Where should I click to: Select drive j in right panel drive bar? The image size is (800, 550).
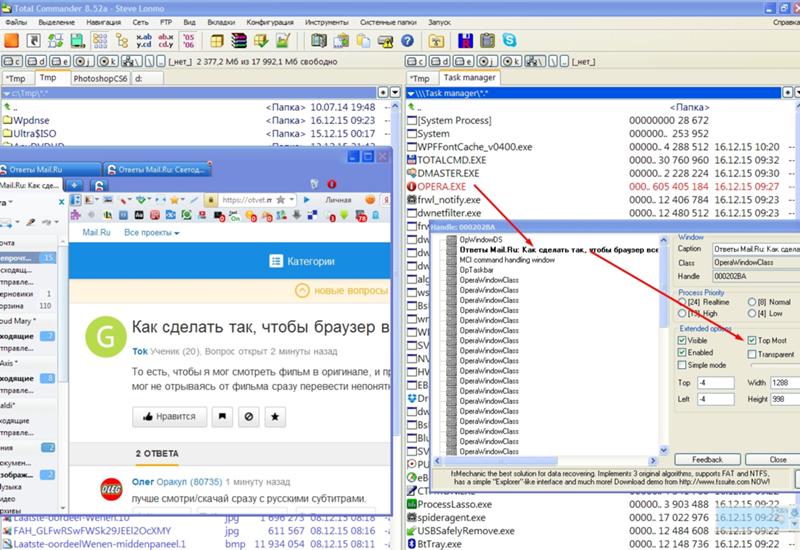[487, 61]
